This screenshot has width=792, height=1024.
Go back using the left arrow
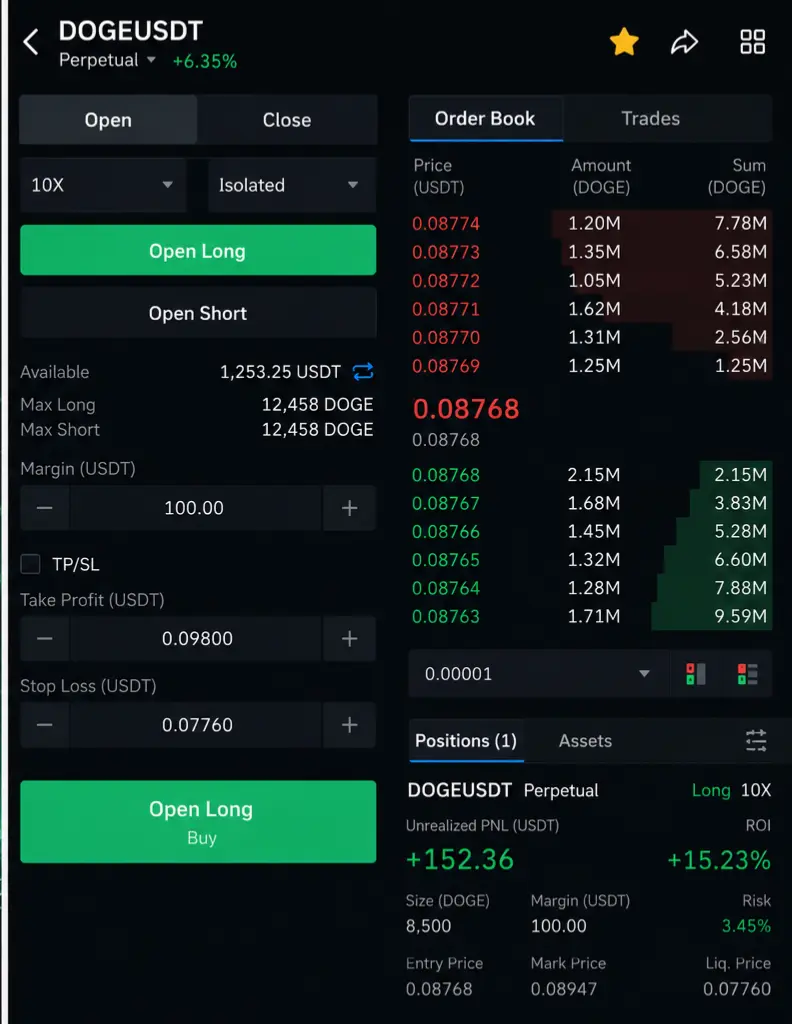(31, 42)
